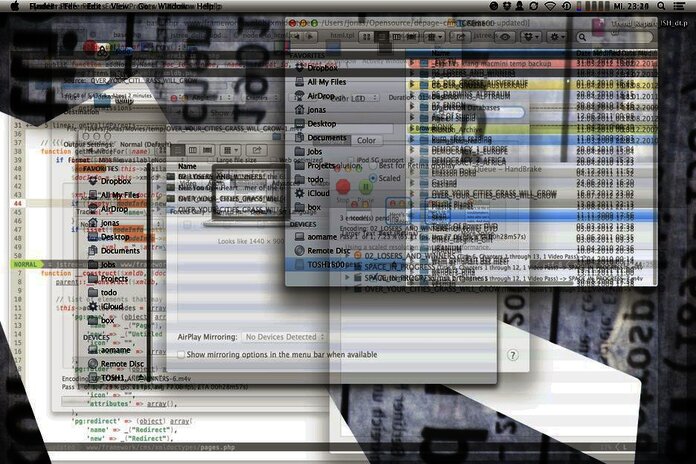The height and width of the screenshot is (464, 696).
Task: Open Arrange dropdown in background Finder window toolbar
Action: pos(231,150)
